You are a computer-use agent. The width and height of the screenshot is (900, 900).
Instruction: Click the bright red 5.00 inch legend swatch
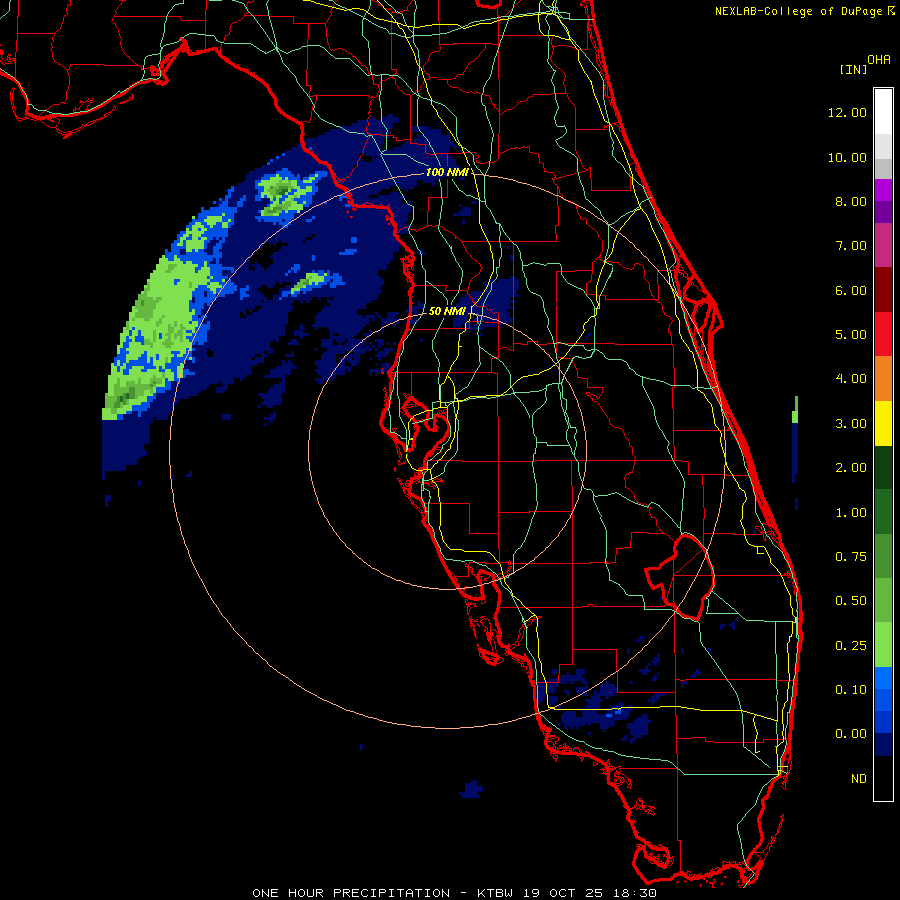tap(883, 334)
